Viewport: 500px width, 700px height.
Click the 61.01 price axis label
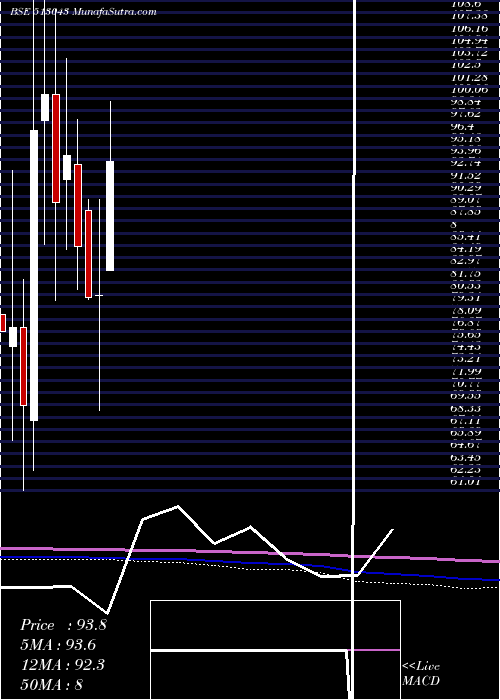(x=464, y=482)
